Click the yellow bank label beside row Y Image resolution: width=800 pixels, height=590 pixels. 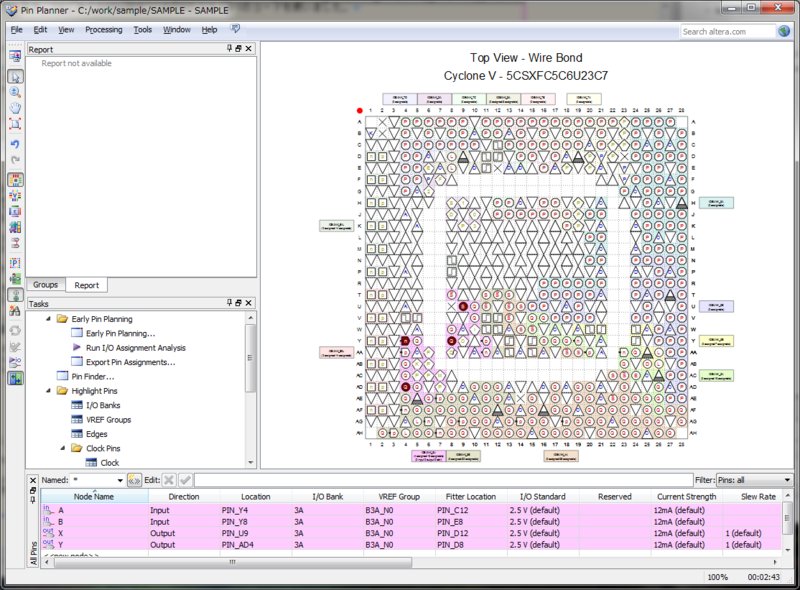pos(716,341)
